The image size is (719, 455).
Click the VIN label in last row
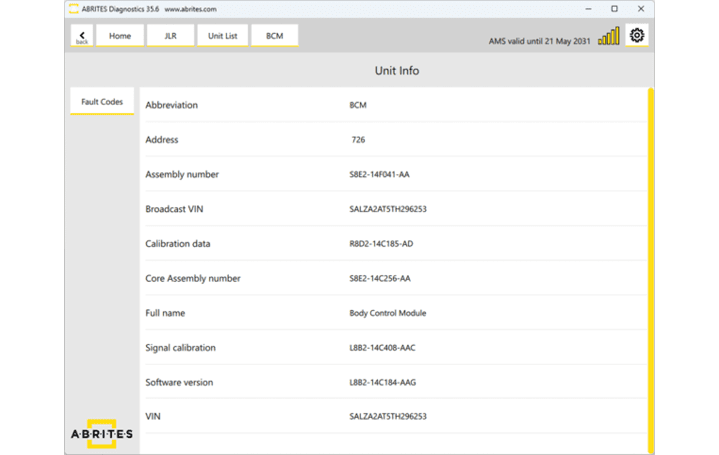(x=153, y=416)
